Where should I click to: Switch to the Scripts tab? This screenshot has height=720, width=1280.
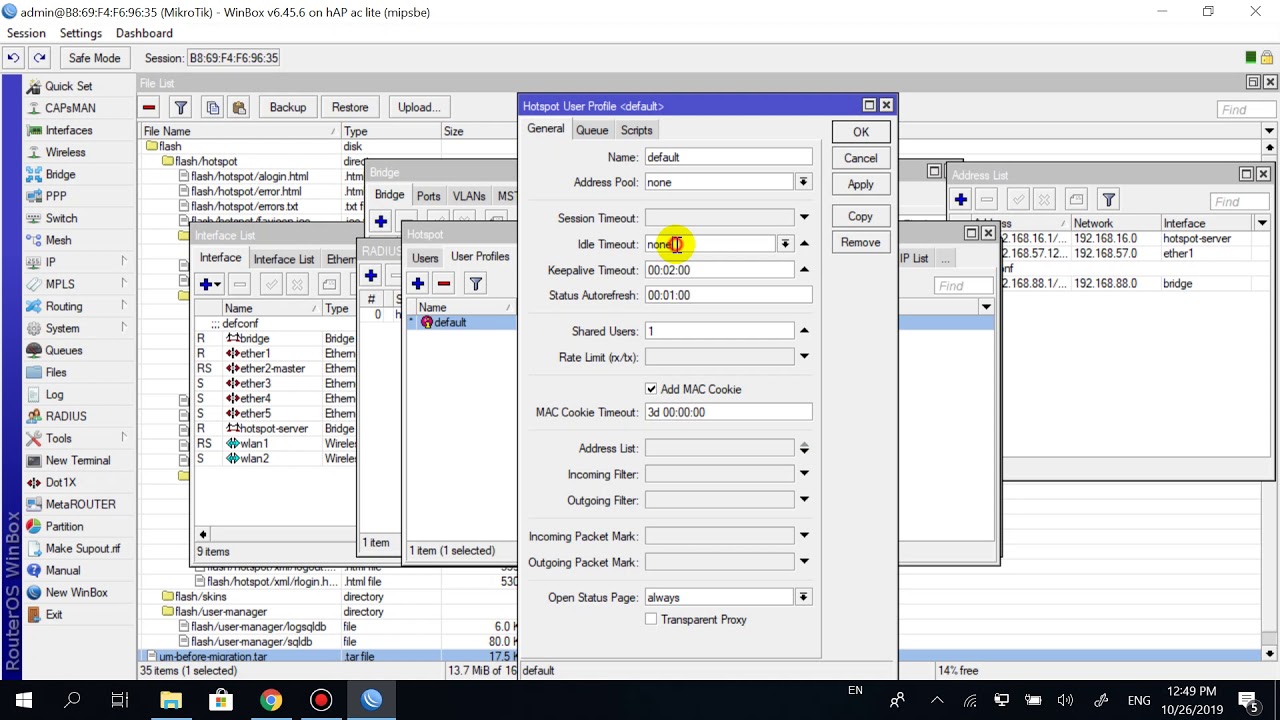(636, 130)
